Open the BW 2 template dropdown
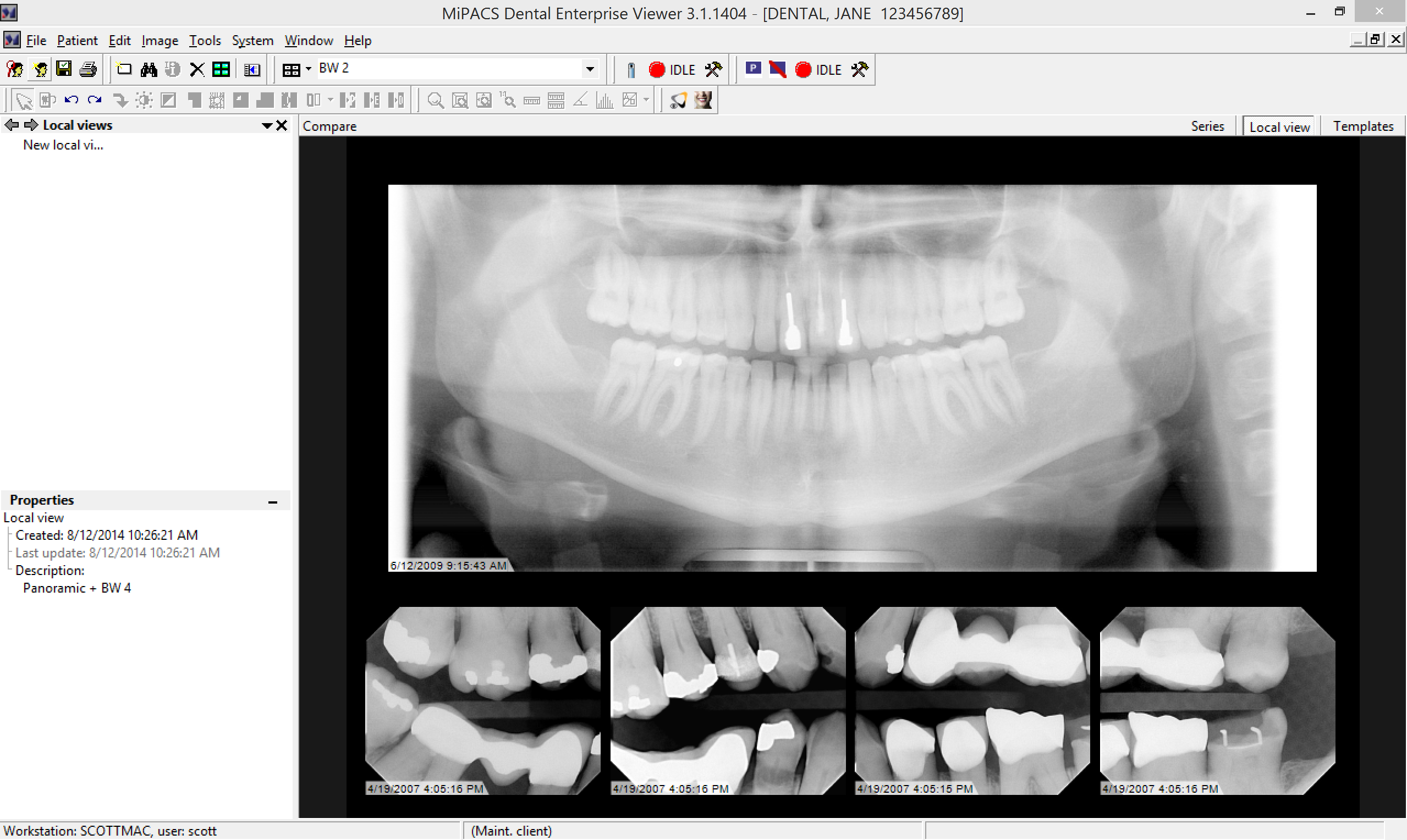 coord(590,69)
